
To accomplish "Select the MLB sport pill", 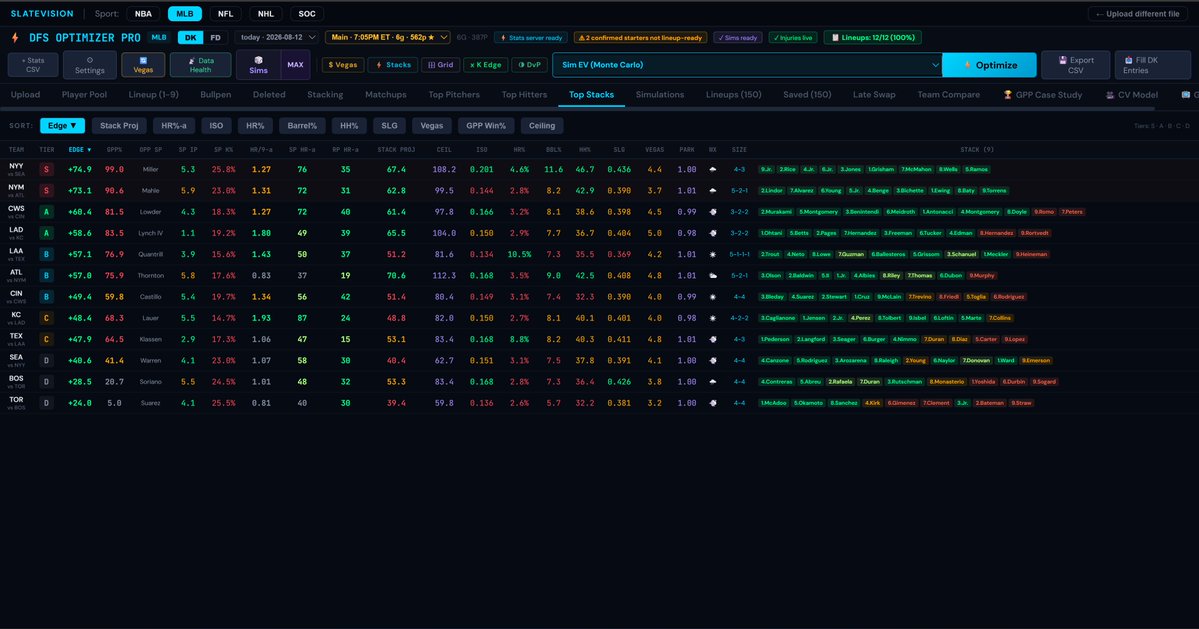I will (x=185, y=14).
